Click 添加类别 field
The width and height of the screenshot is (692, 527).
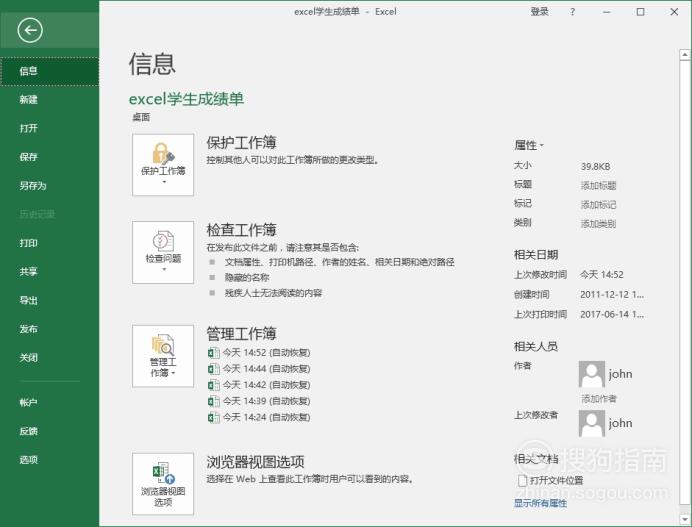598,224
